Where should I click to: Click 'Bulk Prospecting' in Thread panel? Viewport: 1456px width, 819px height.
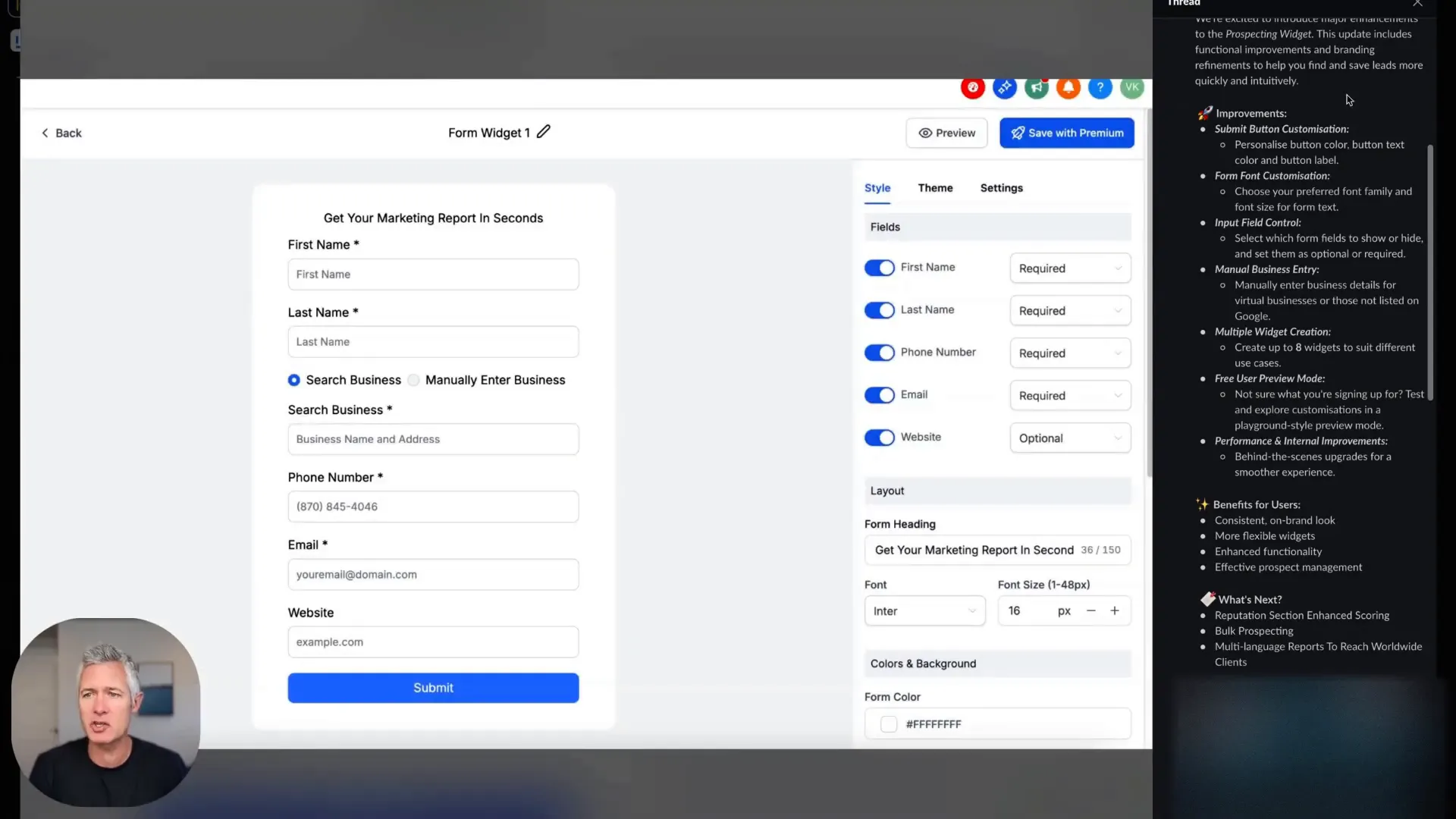[1254, 631]
